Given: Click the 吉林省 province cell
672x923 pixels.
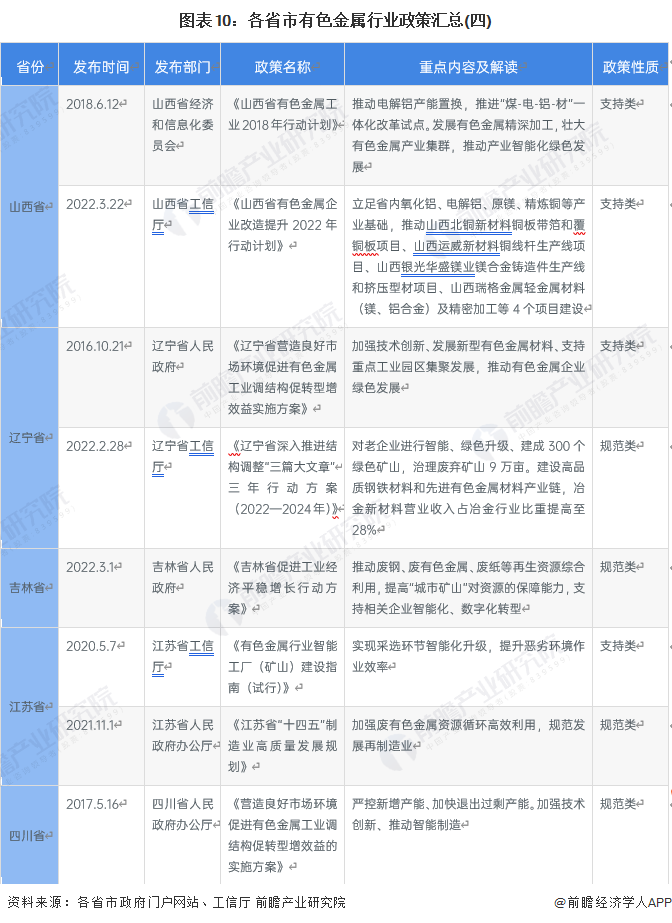Looking at the screenshot, I should point(29,587).
